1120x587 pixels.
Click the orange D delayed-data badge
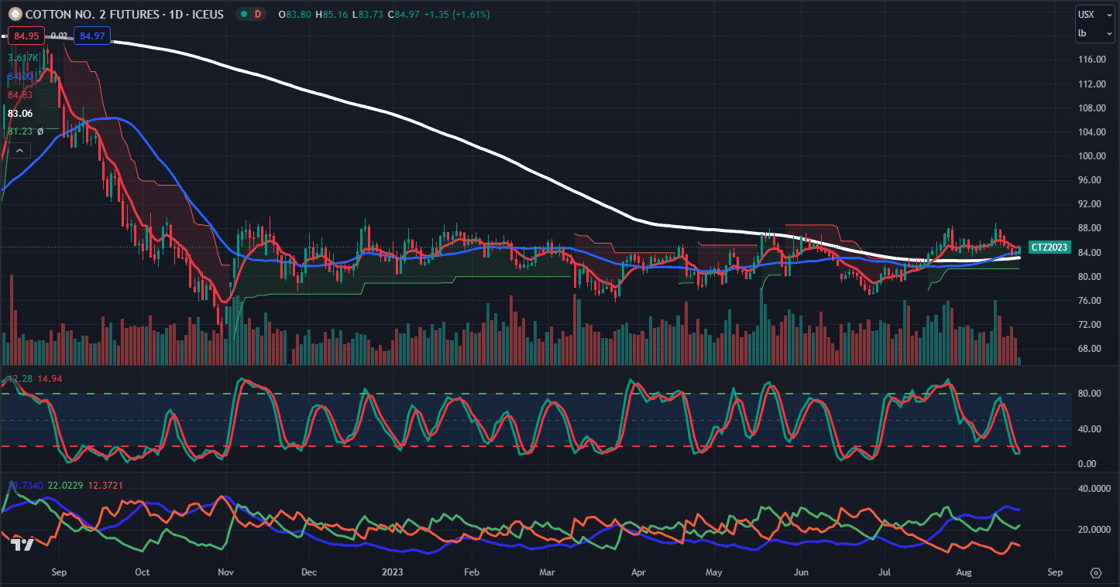(257, 14)
